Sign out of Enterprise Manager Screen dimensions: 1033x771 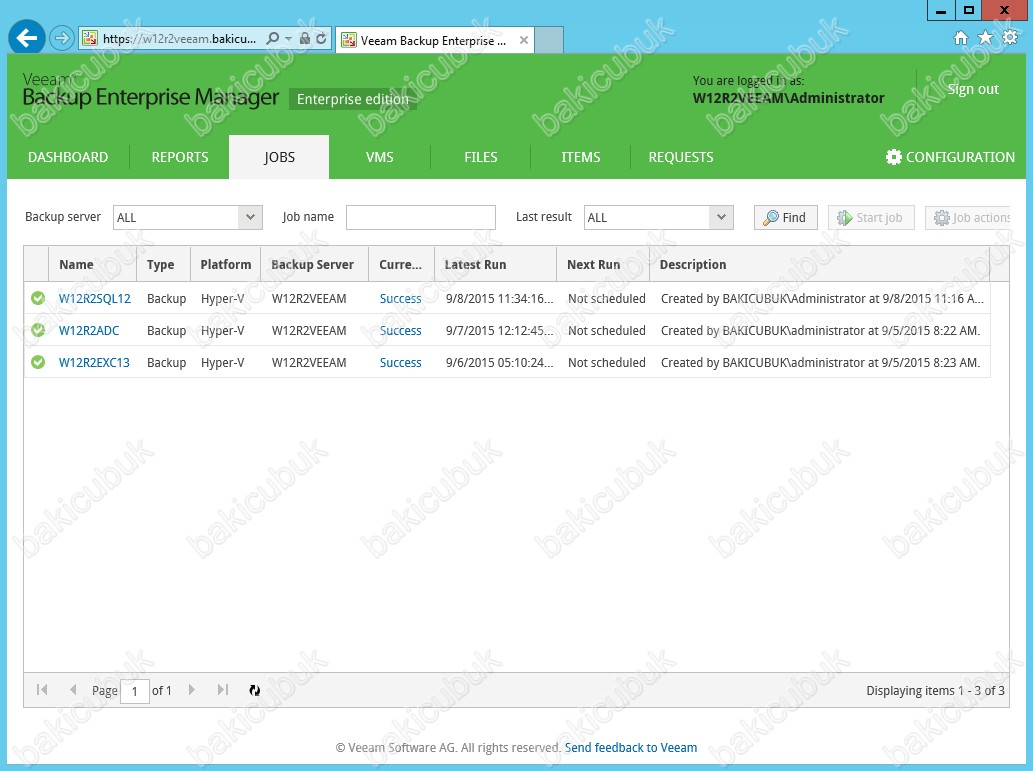point(973,89)
